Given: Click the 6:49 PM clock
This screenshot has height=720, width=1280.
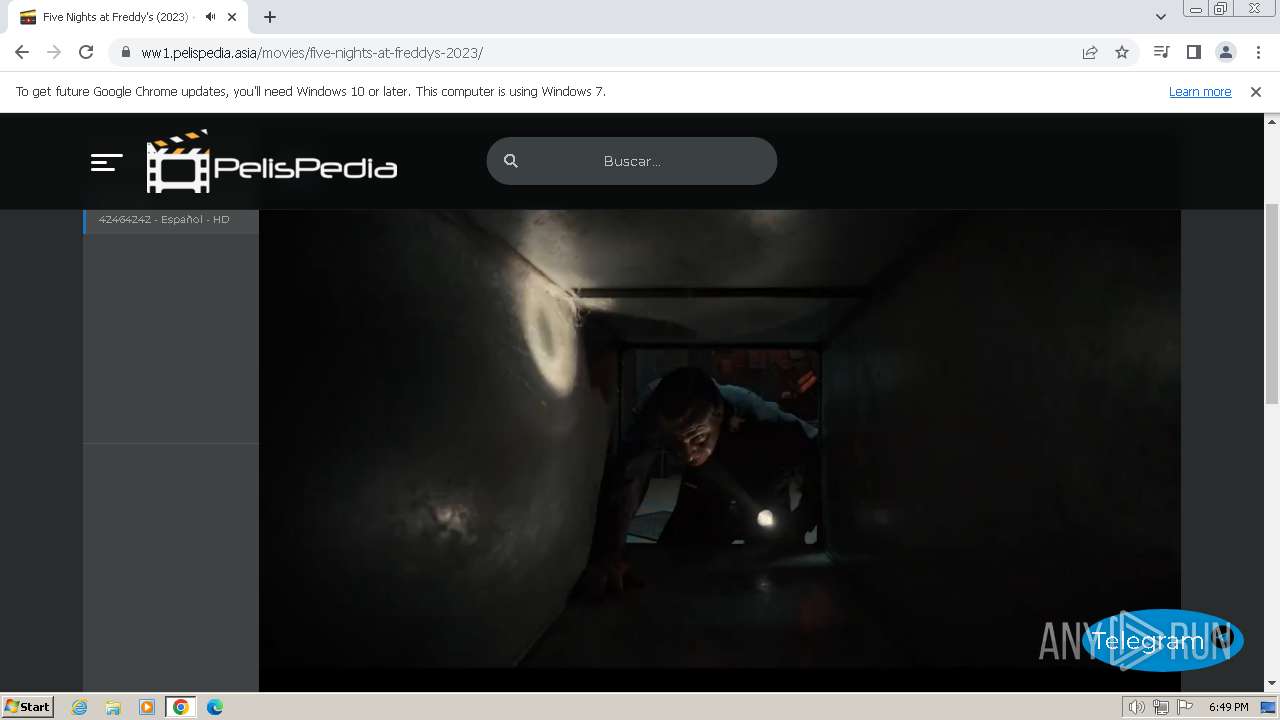Looking at the screenshot, I should (x=1228, y=707).
